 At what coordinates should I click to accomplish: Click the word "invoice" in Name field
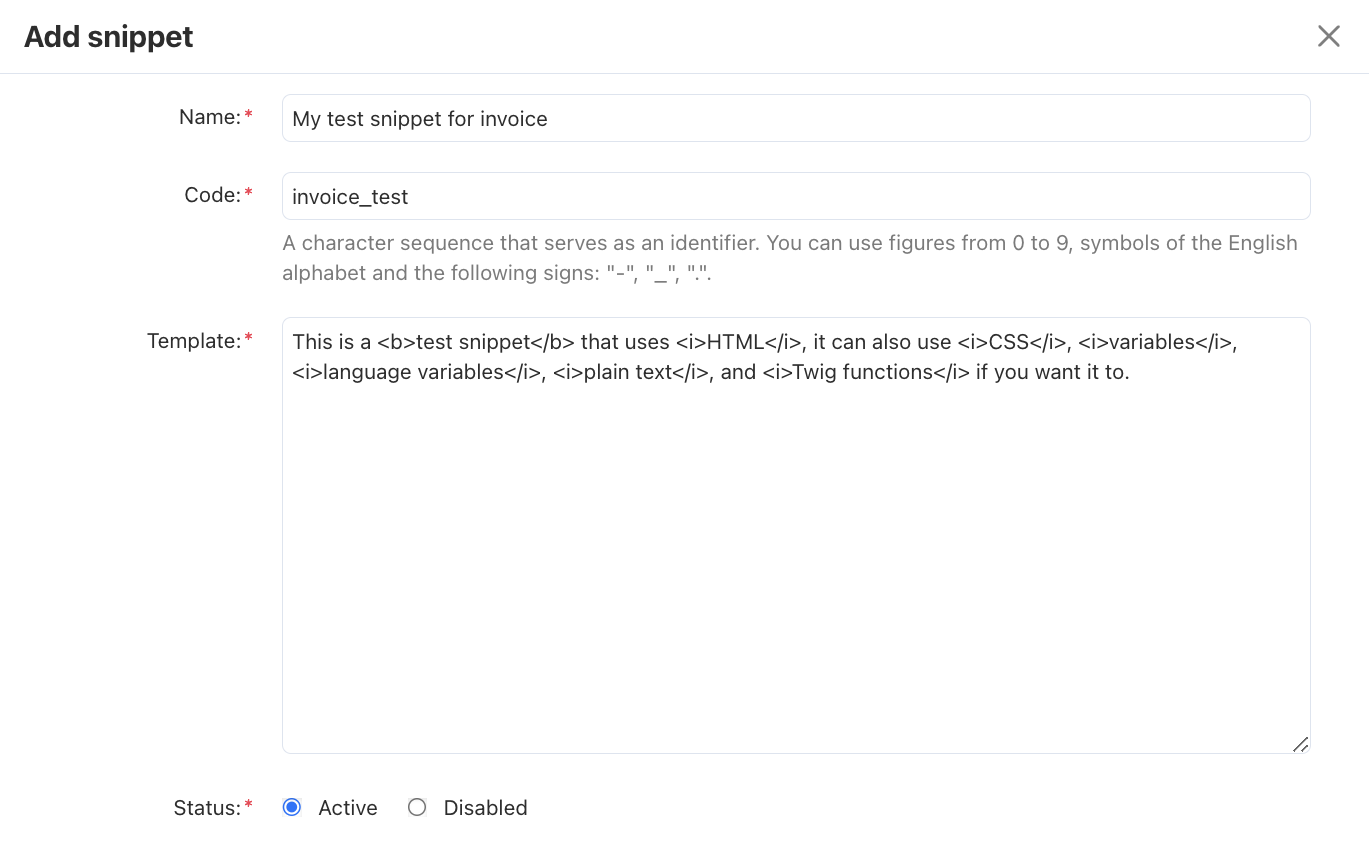pyautogui.click(x=514, y=119)
